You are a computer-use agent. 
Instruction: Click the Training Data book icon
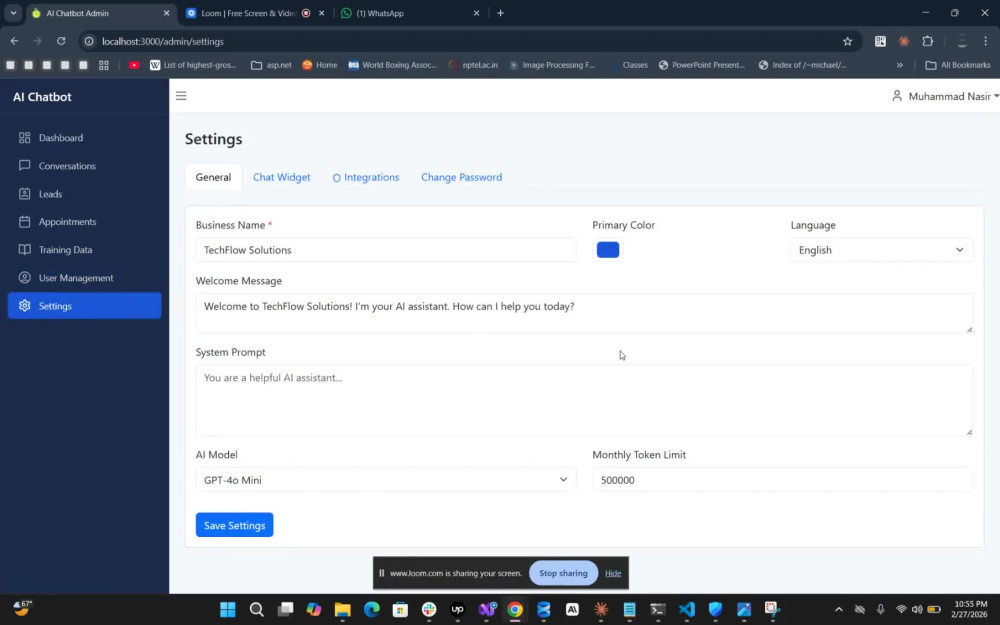(24, 250)
